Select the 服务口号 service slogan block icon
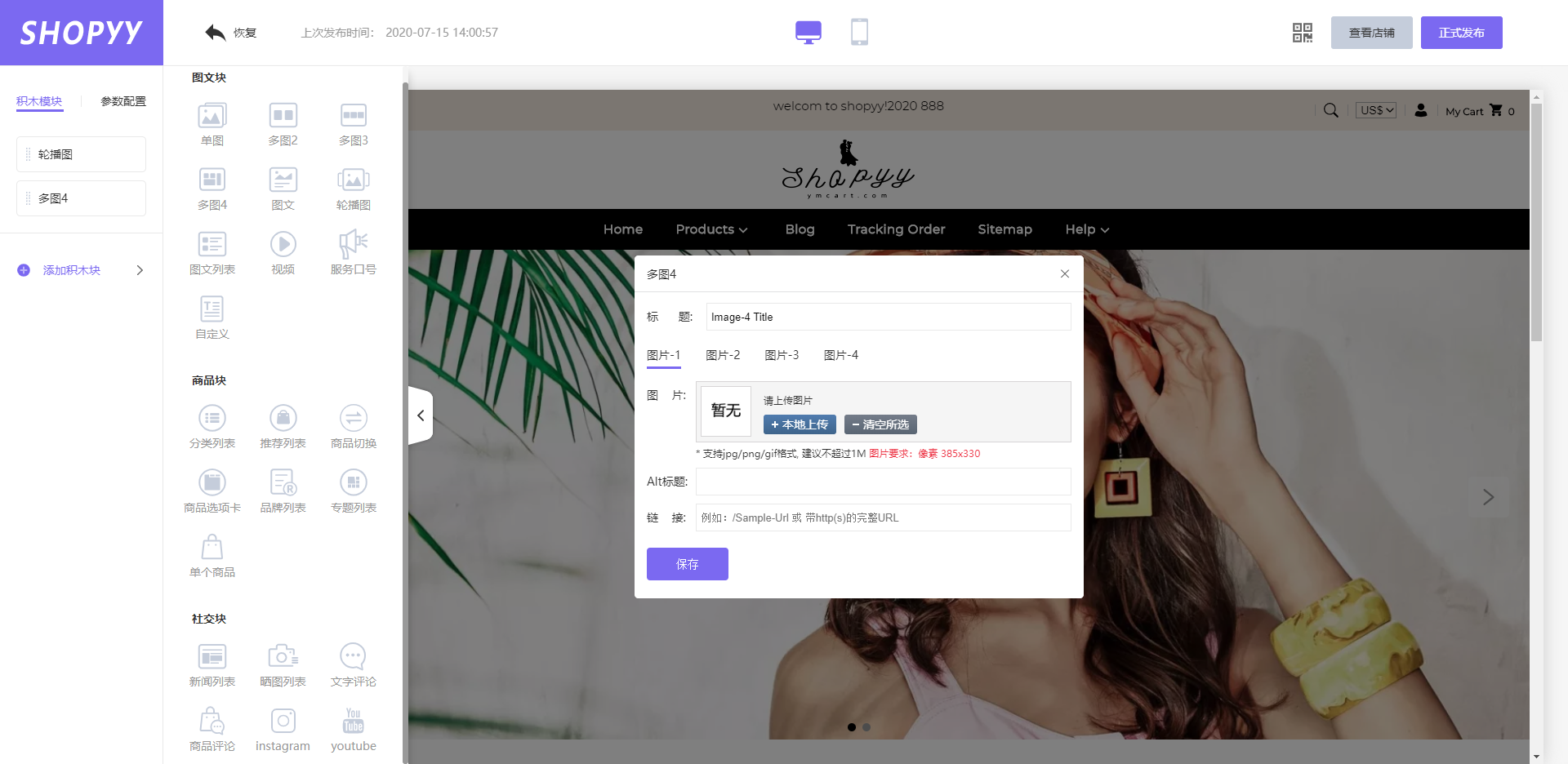 (353, 245)
